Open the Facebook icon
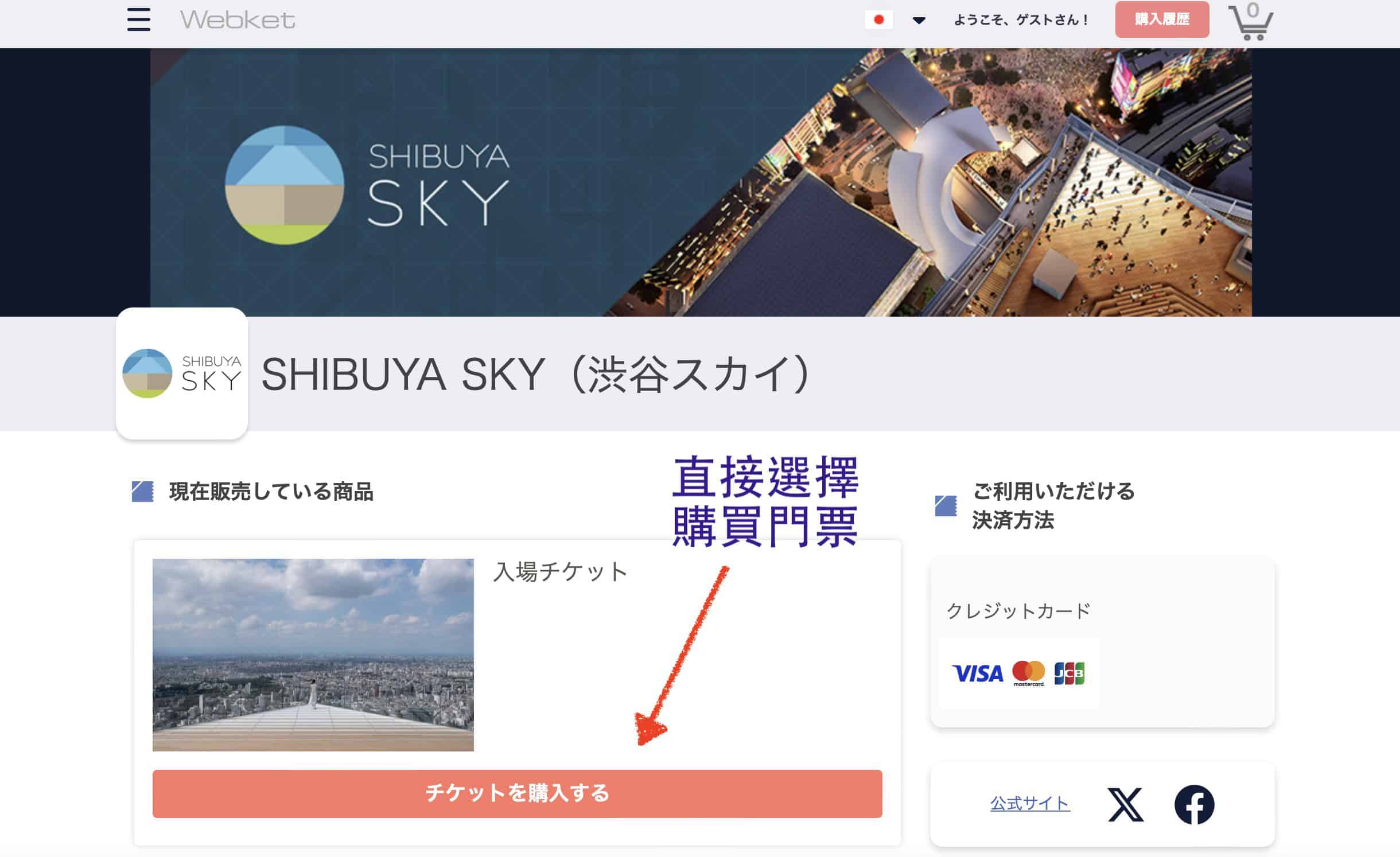This screenshot has width=1400, height=857. (1194, 804)
